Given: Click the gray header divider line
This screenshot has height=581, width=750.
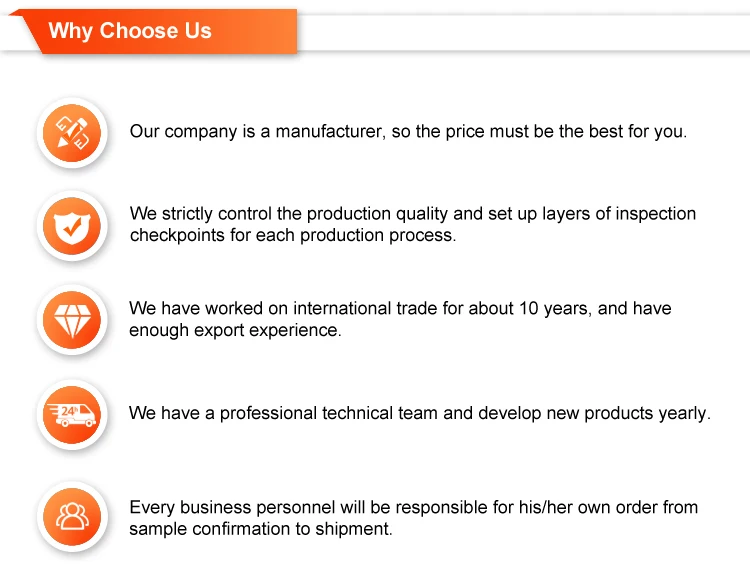Looking at the screenshot, I should point(523,50).
